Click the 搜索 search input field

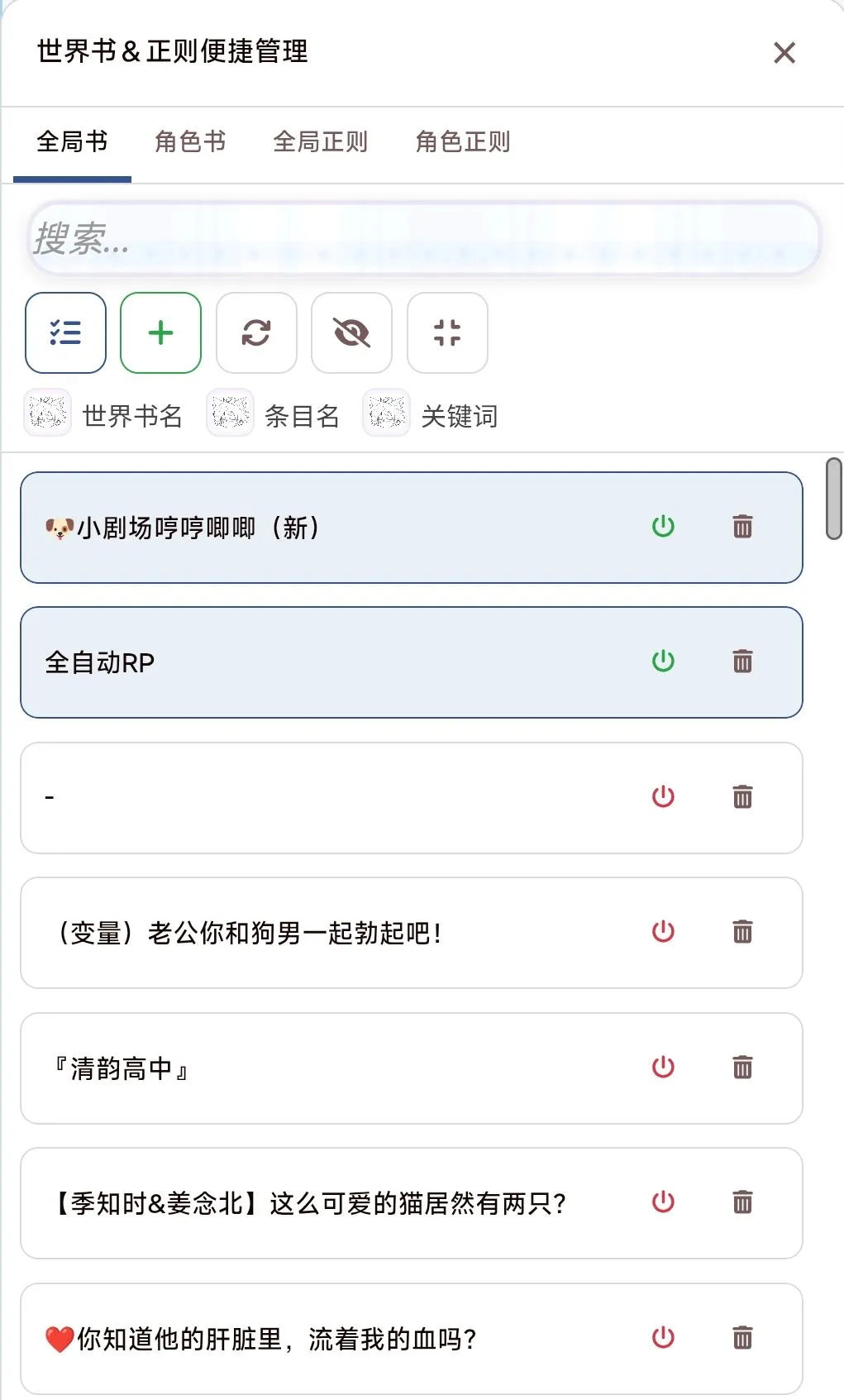pyautogui.click(x=423, y=239)
